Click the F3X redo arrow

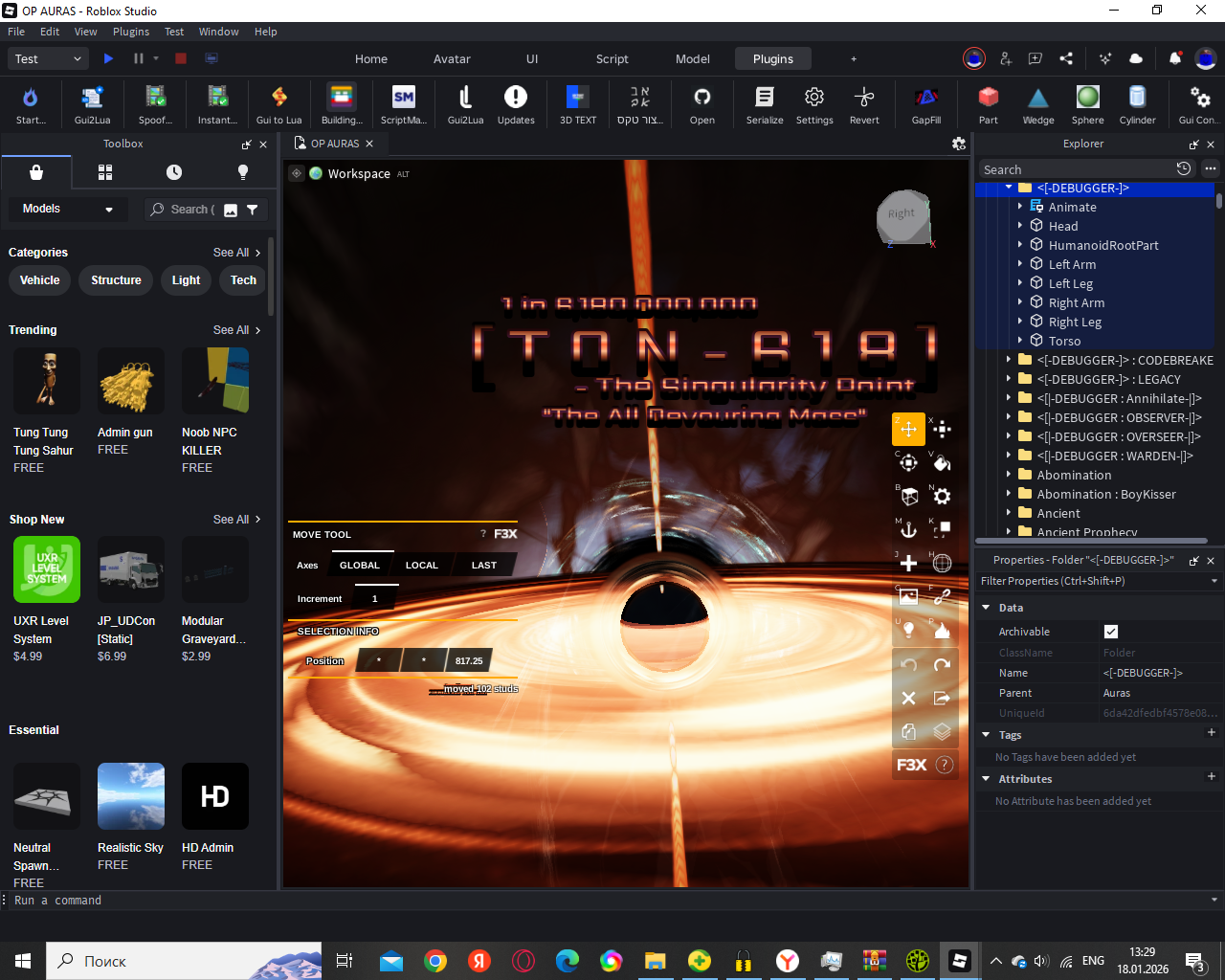pyautogui.click(x=943, y=664)
